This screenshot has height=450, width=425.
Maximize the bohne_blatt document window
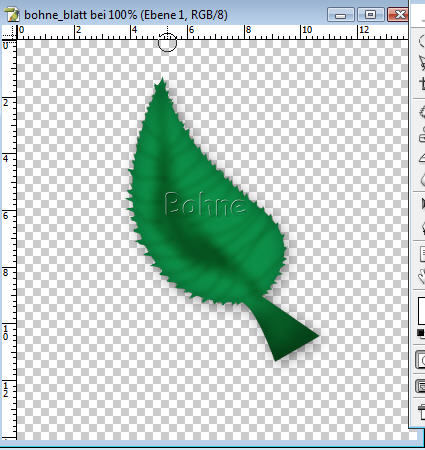[370, 15]
